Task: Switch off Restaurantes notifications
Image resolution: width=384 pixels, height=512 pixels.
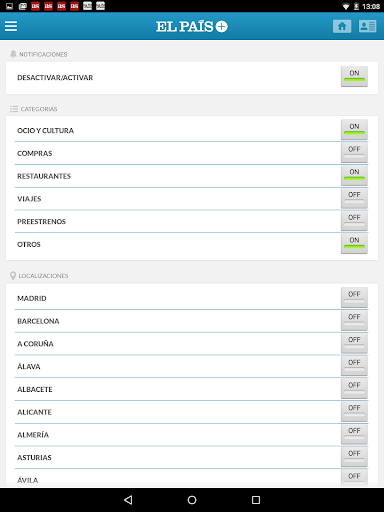Action: pos(354,175)
